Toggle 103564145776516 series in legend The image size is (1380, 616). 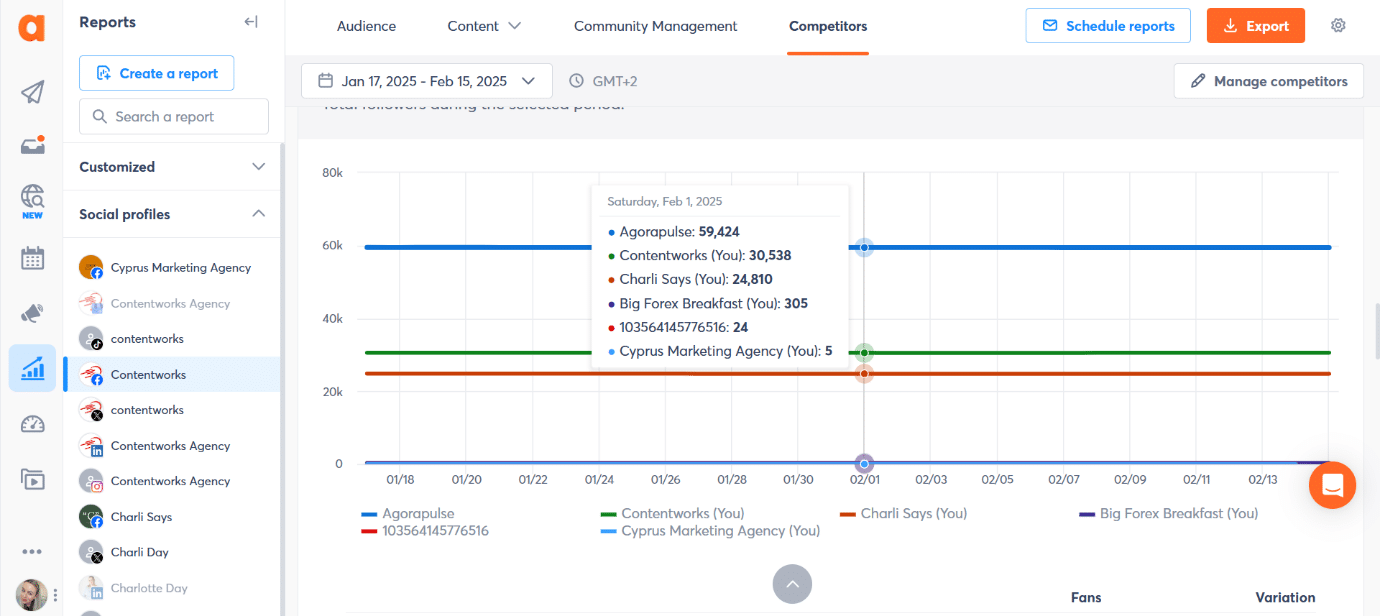pyautogui.click(x=425, y=531)
